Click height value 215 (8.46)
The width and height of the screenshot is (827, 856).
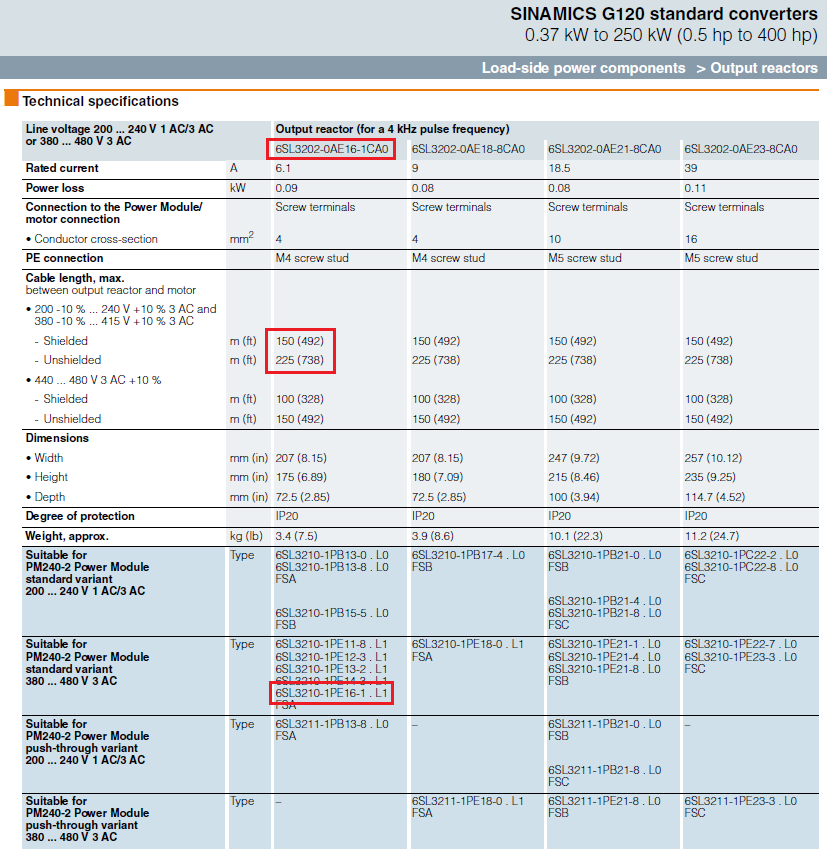(574, 477)
